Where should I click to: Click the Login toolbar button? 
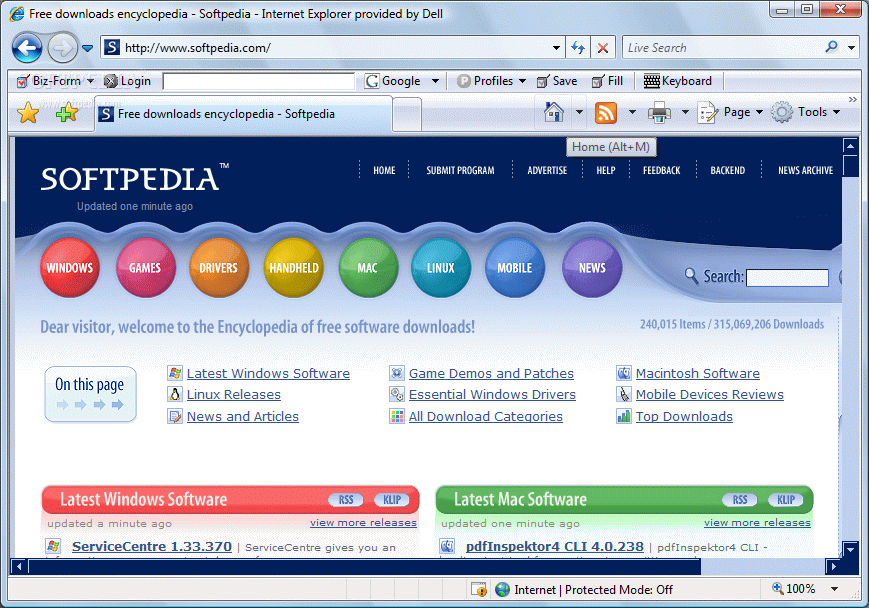point(128,81)
